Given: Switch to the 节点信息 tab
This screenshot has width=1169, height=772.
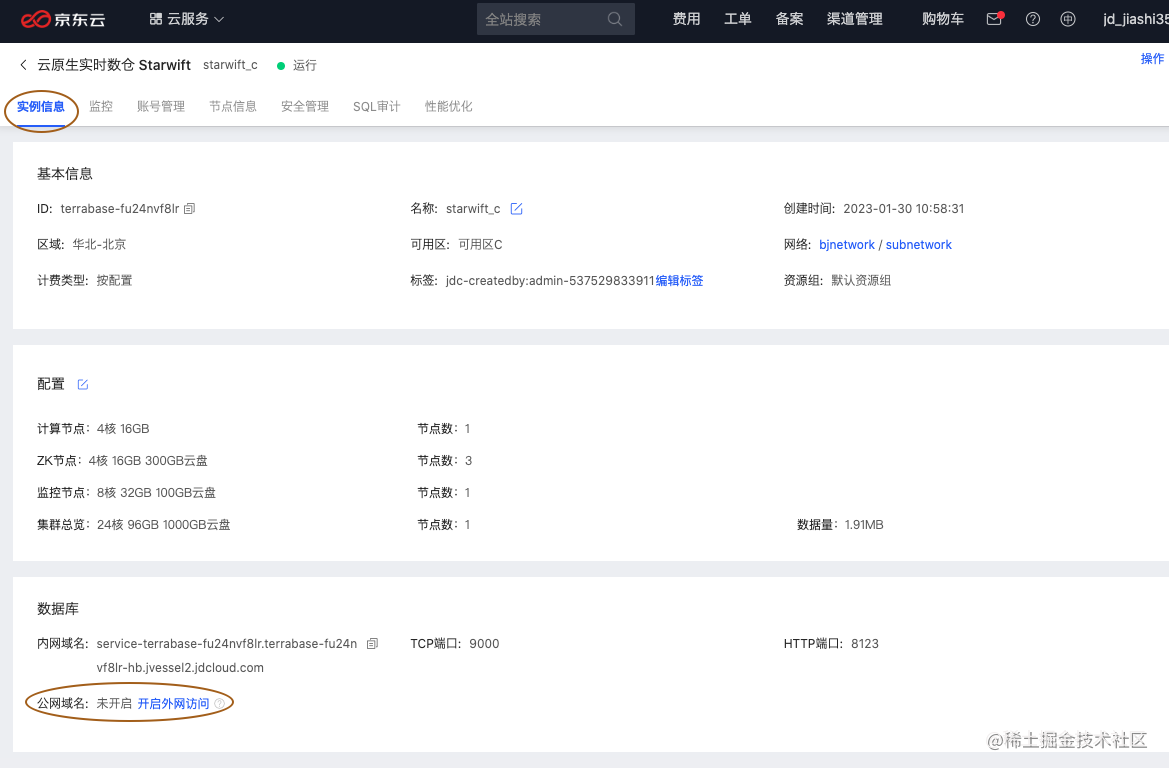Looking at the screenshot, I should (233, 107).
